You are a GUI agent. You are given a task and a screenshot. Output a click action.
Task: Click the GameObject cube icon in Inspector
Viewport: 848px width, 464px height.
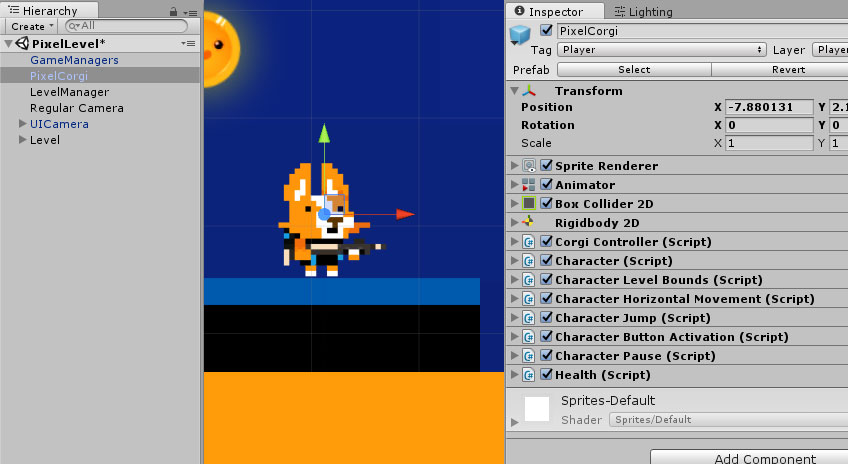(x=519, y=37)
